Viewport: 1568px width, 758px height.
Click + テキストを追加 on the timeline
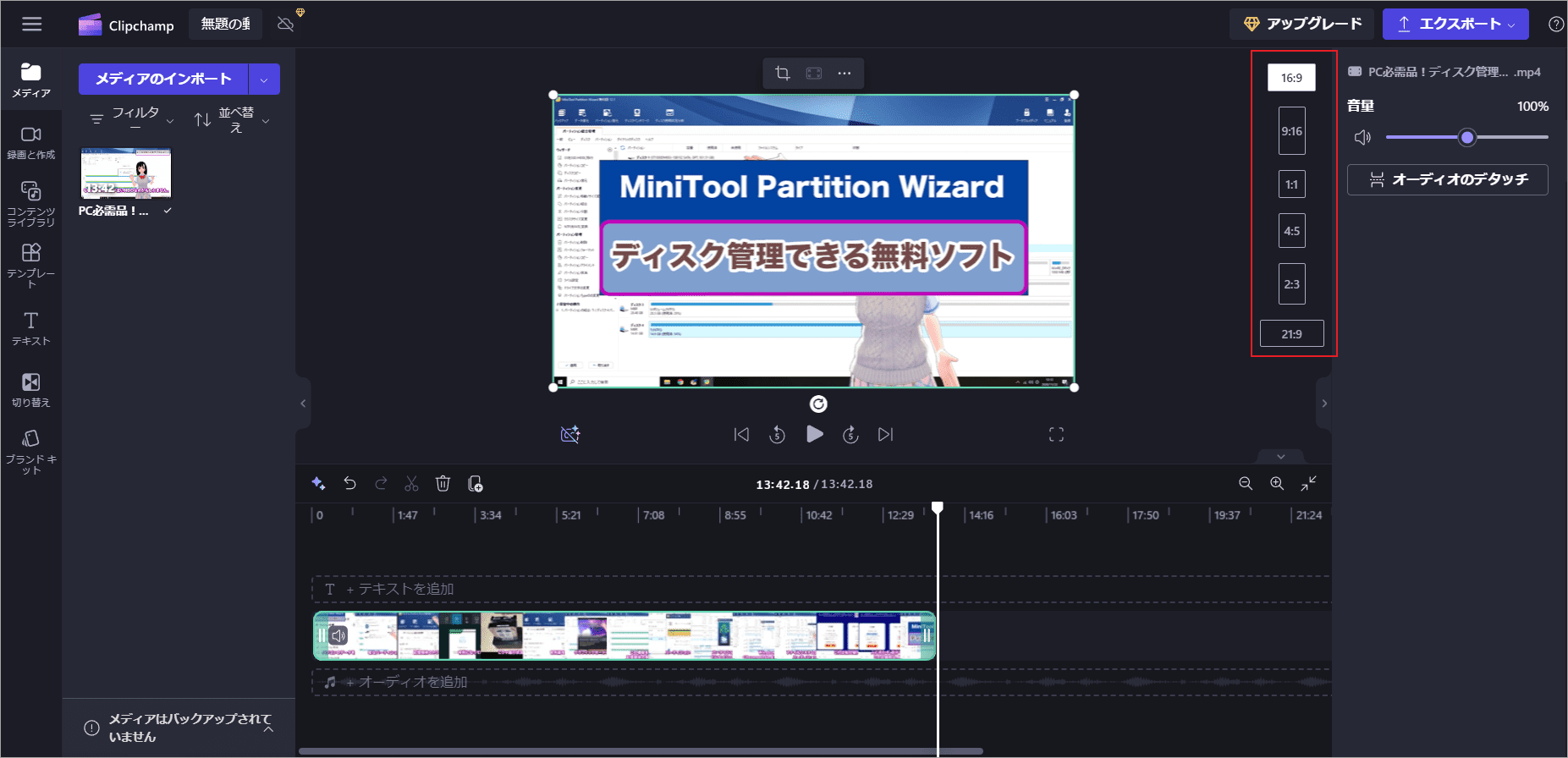[400, 589]
